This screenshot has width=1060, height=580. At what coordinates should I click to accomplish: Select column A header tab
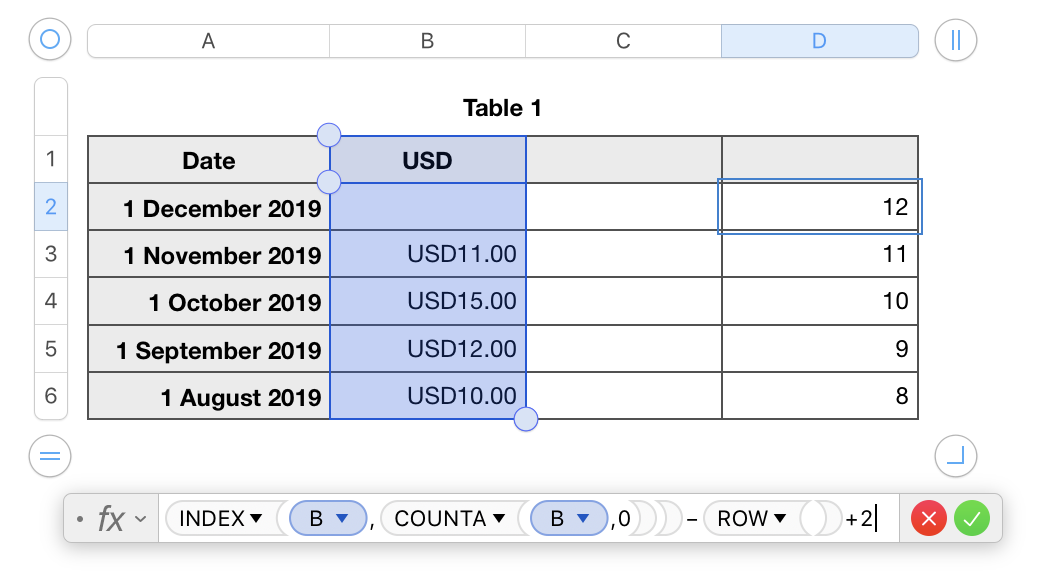pyautogui.click(x=208, y=41)
